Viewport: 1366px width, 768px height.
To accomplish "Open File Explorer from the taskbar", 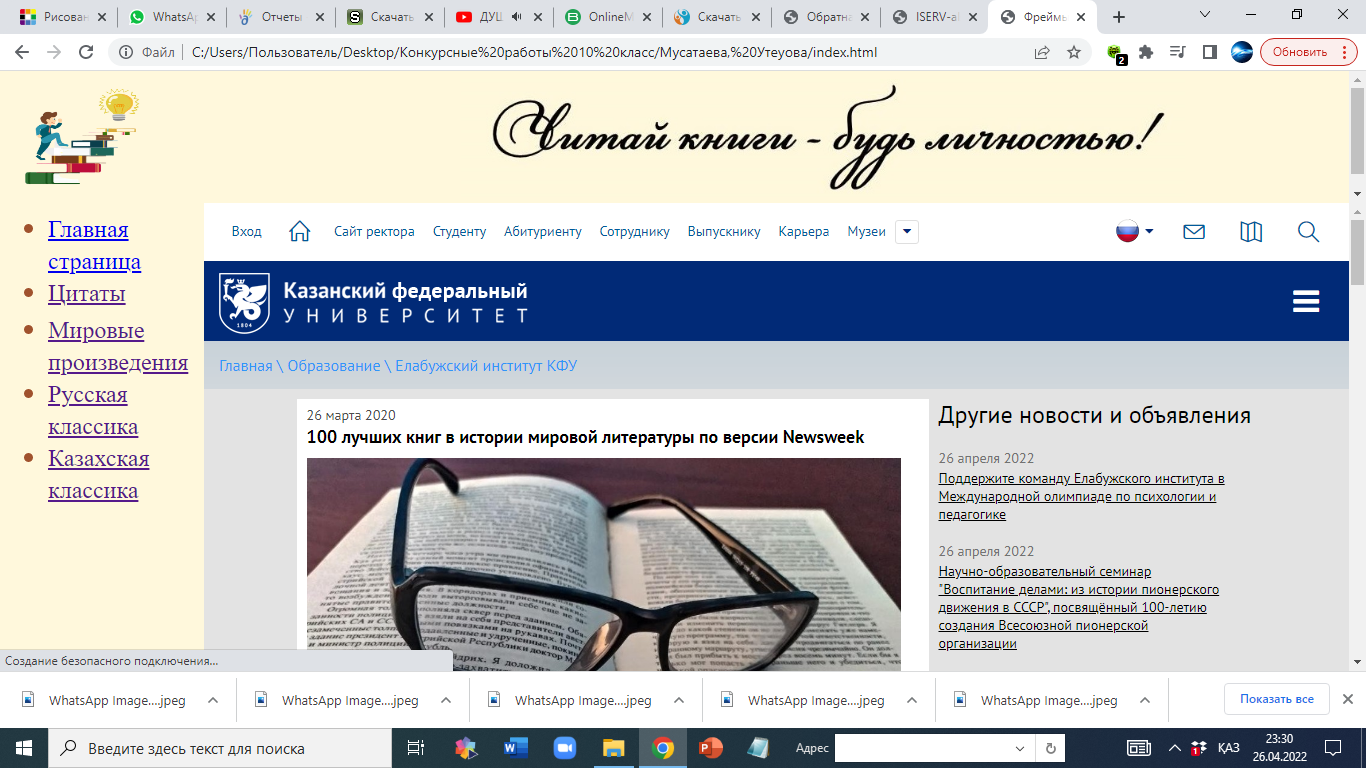I will tap(613, 747).
